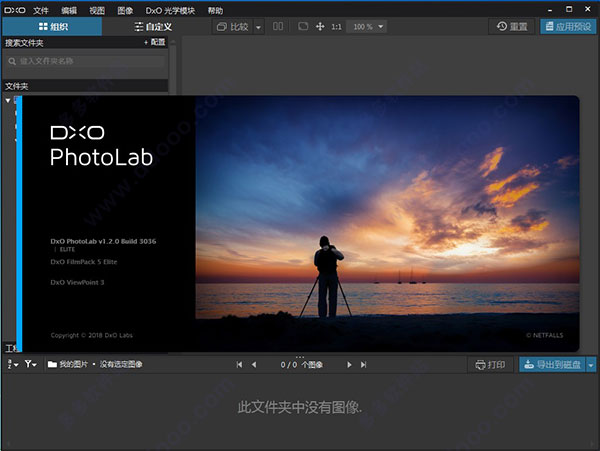Open the 图像 menu
The width and height of the screenshot is (600, 451).
pos(125,10)
